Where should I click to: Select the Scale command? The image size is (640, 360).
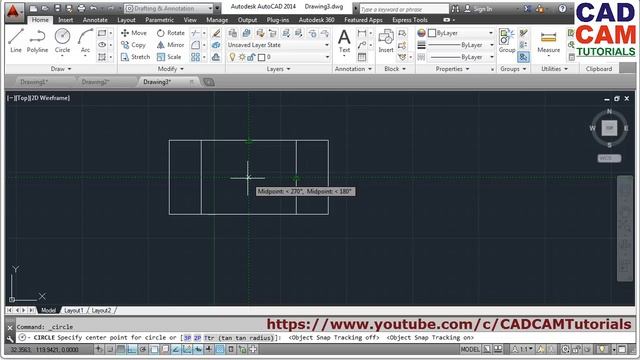click(169, 57)
